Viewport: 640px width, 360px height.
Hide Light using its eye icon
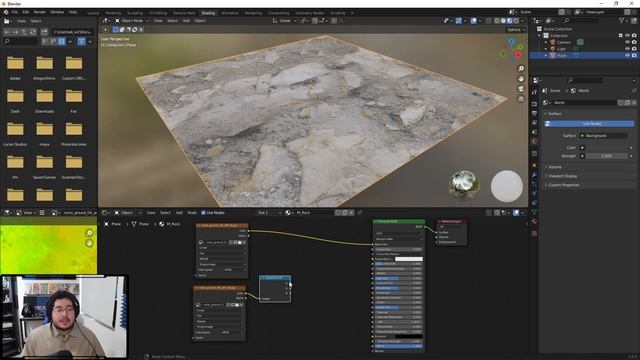(627, 49)
